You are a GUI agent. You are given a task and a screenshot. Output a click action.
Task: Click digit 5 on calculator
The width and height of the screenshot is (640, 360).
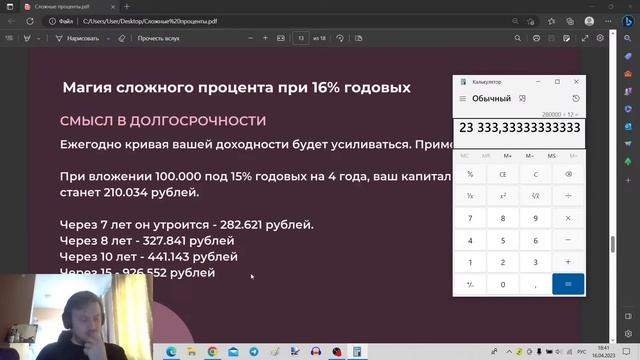click(x=503, y=240)
